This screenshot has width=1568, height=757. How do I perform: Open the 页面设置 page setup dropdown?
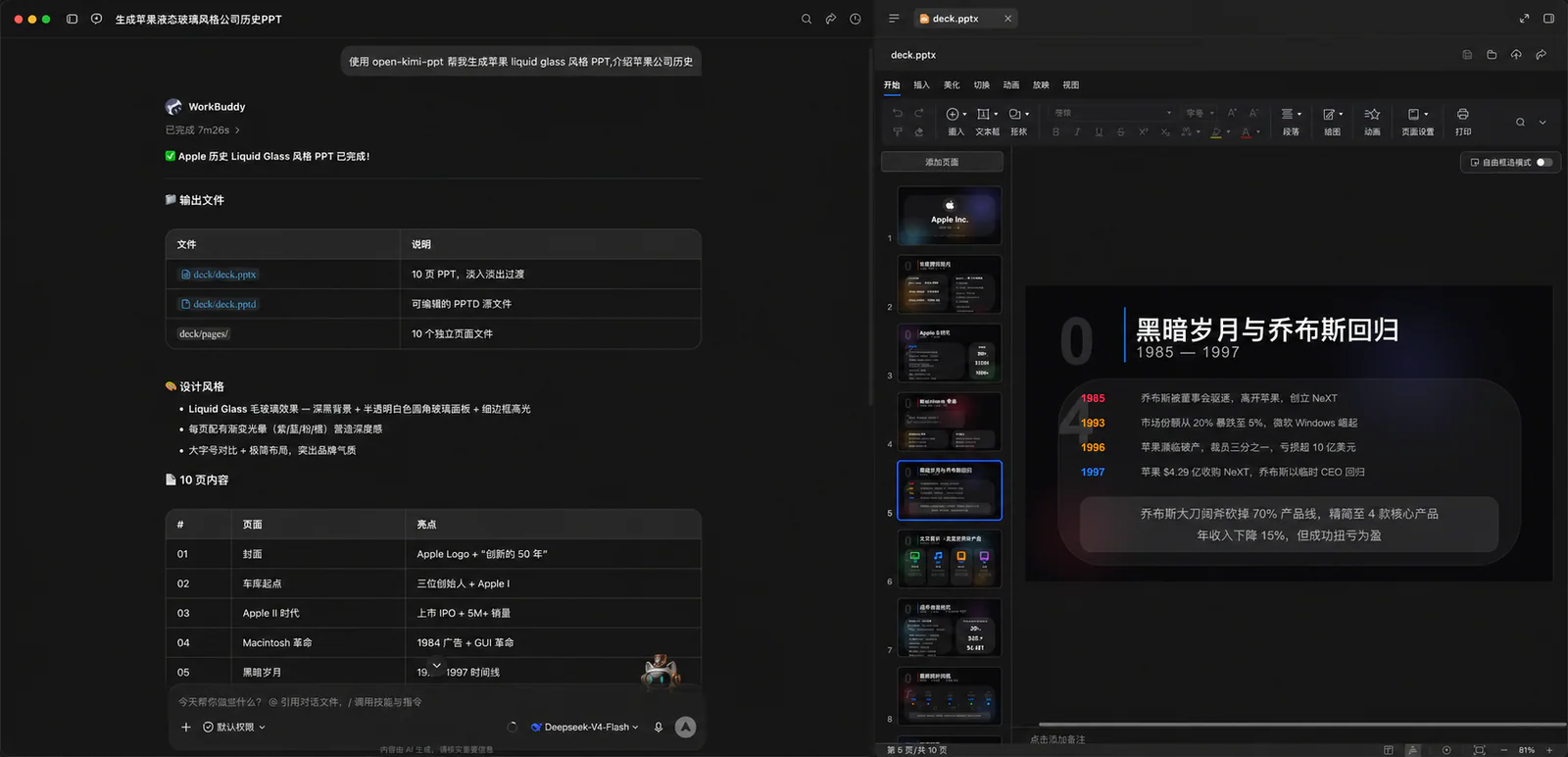pyautogui.click(x=1418, y=122)
